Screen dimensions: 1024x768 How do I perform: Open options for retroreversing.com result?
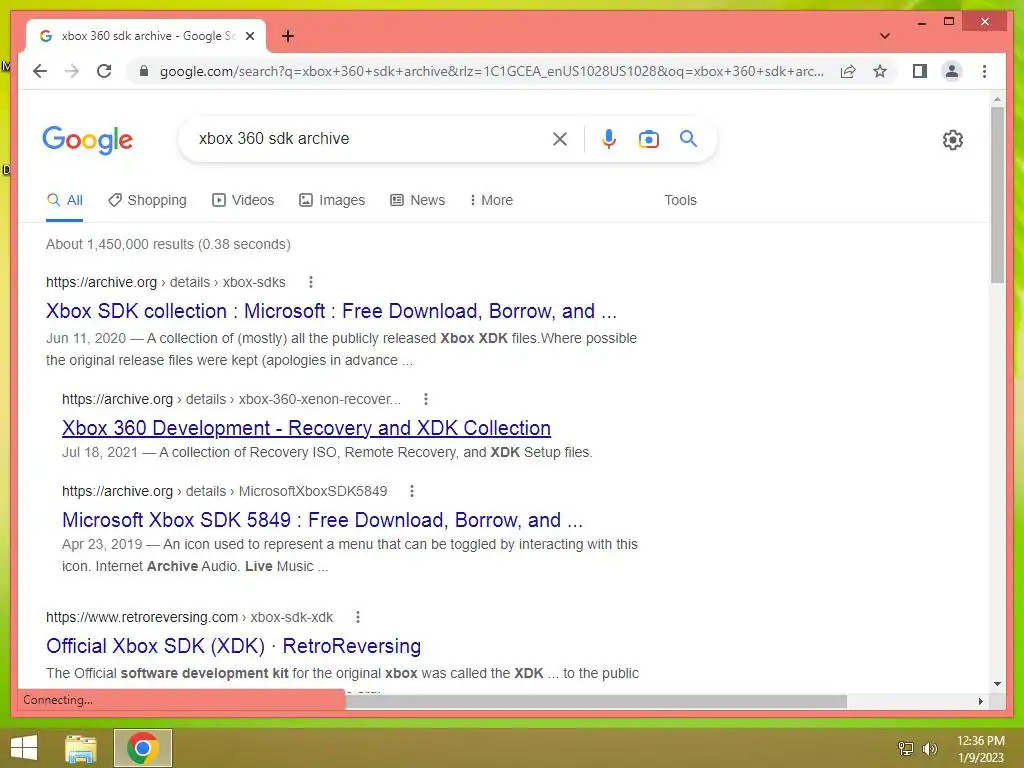pyautogui.click(x=358, y=617)
